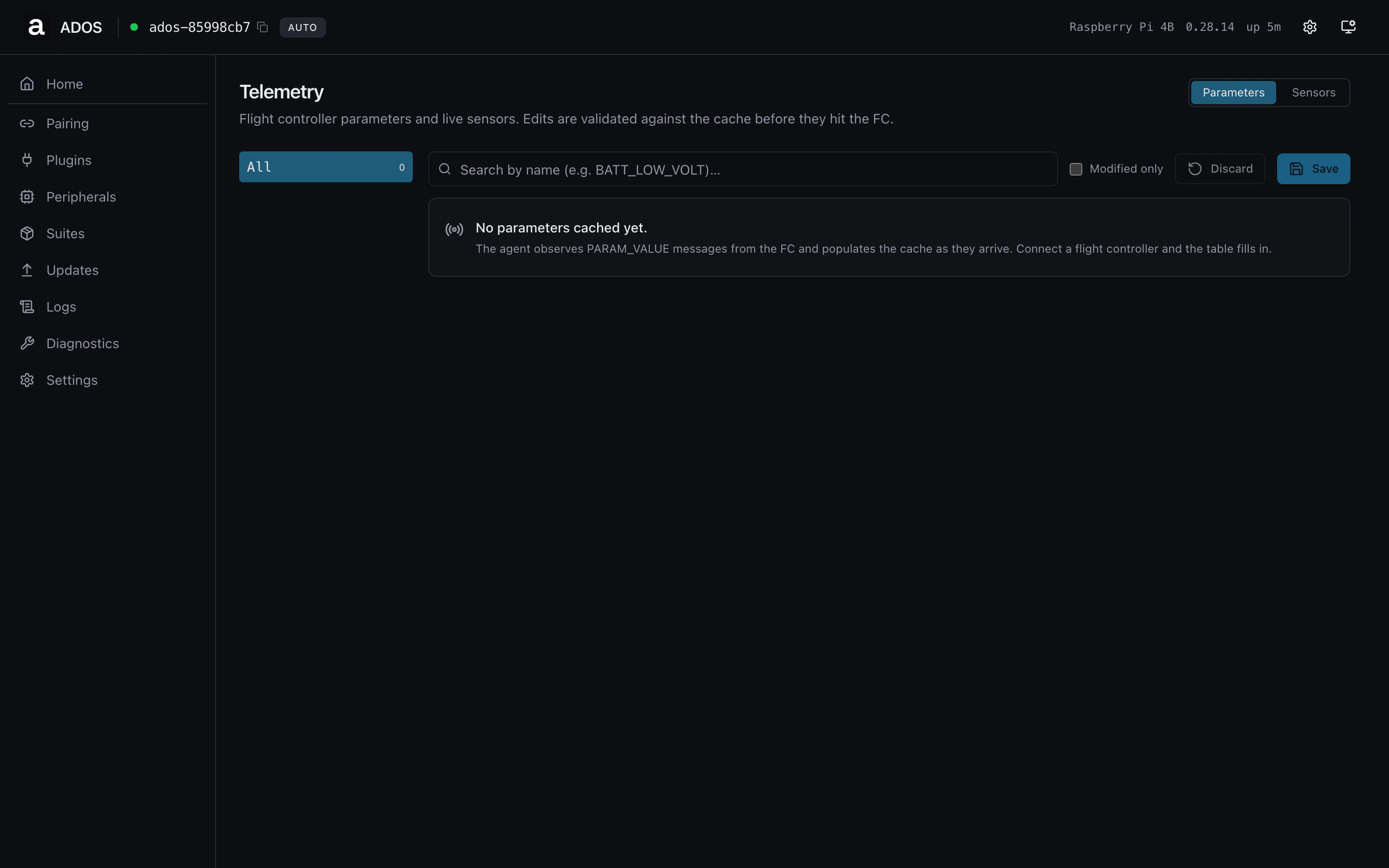This screenshot has height=868, width=1389.
Task: Enable the Modified only checkbox
Action: pos(1076,169)
